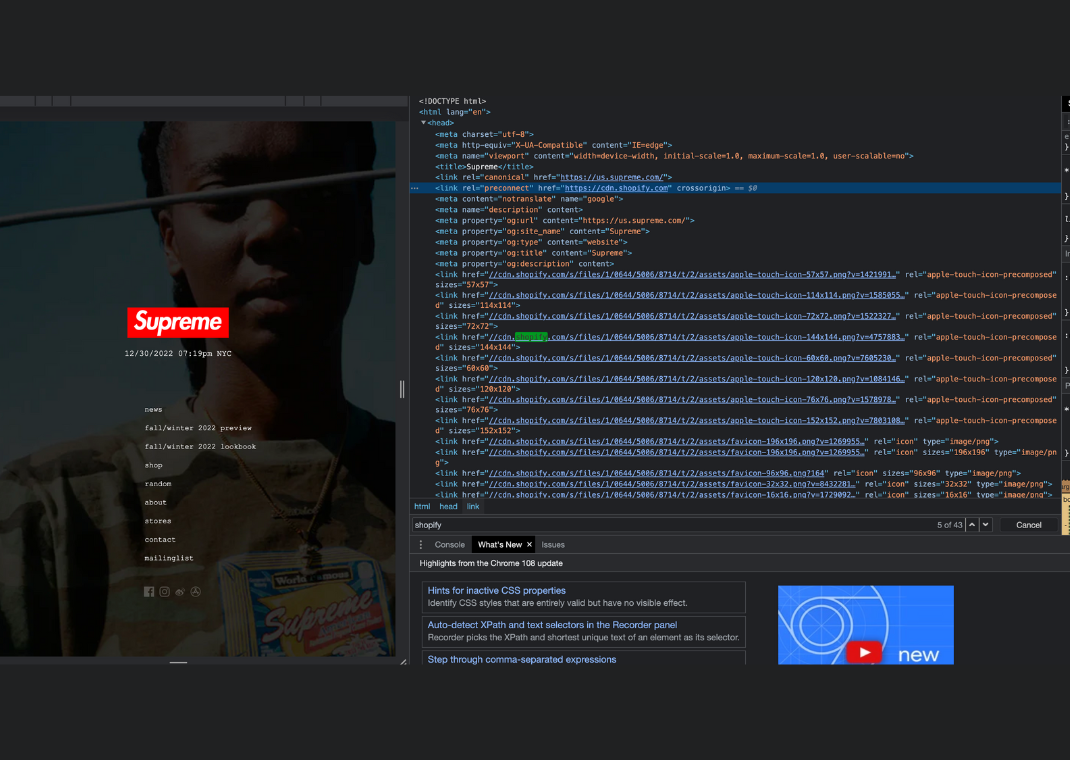This screenshot has height=760, width=1070.
Task: Focus the shopify search field
Action: click(672, 525)
